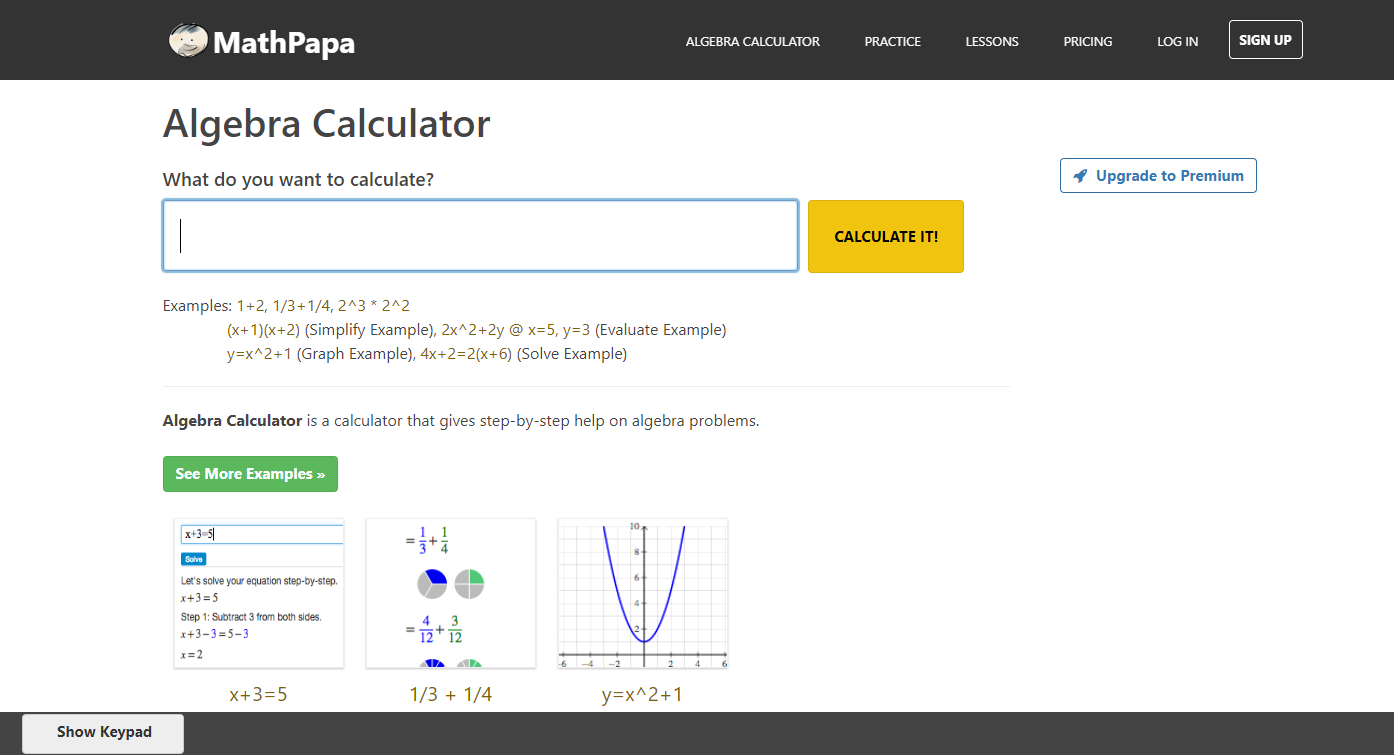
Task: Click the Upgrade to Premium button
Action: (x=1158, y=175)
